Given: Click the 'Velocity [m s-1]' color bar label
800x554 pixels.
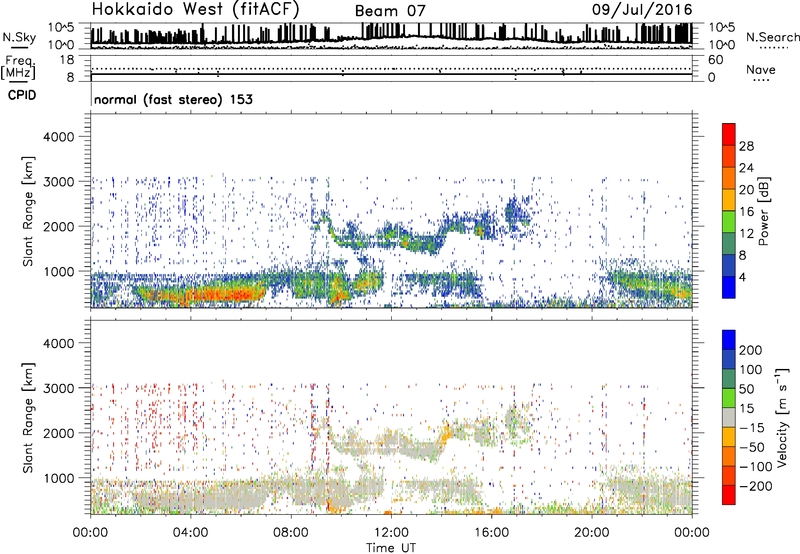Looking at the screenshot, I should point(781,417).
